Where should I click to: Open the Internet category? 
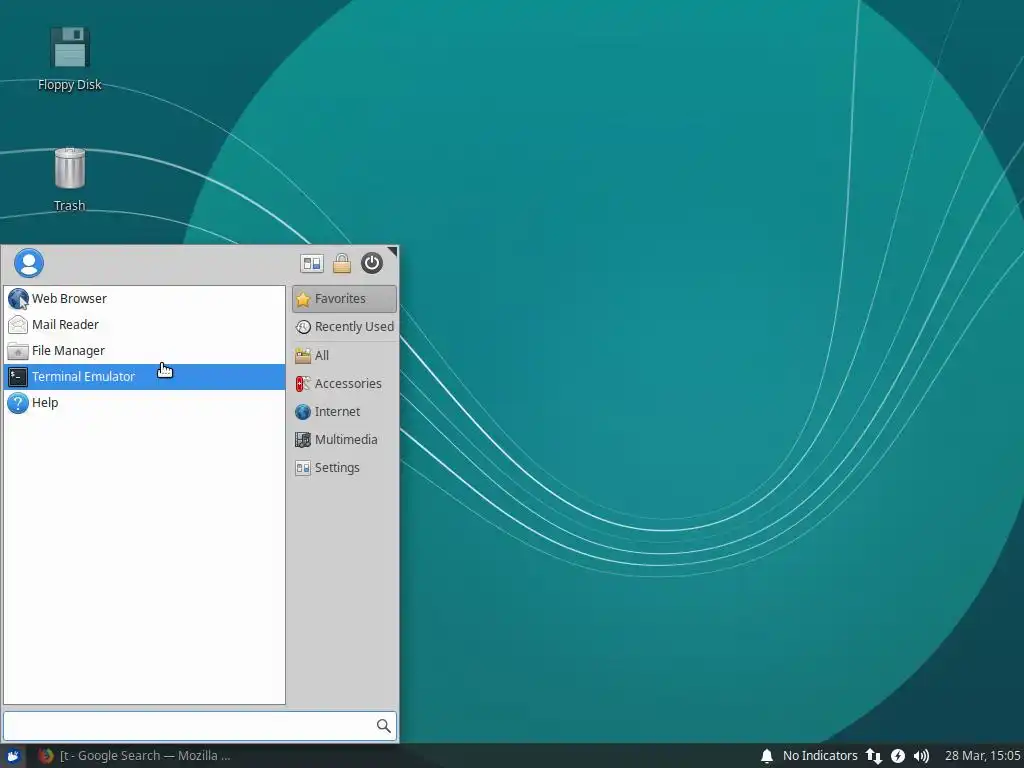click(x=344, y=411)
